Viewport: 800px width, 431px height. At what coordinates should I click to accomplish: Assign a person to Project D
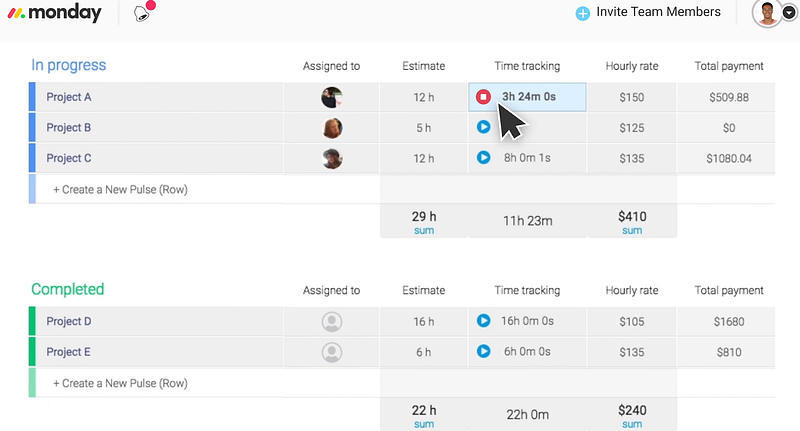[332, 322]
